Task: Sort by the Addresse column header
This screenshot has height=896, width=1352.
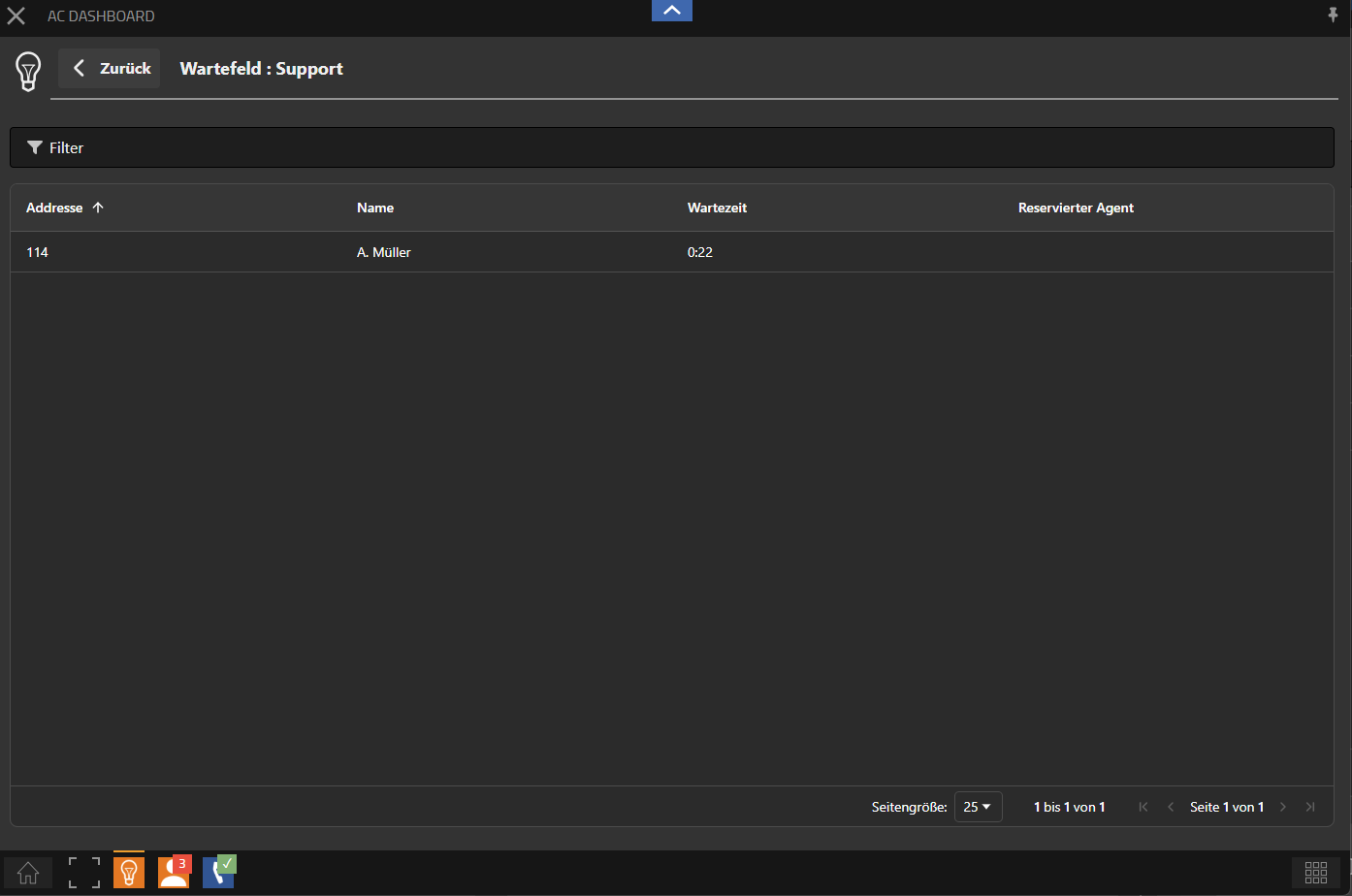Action: 55,208
